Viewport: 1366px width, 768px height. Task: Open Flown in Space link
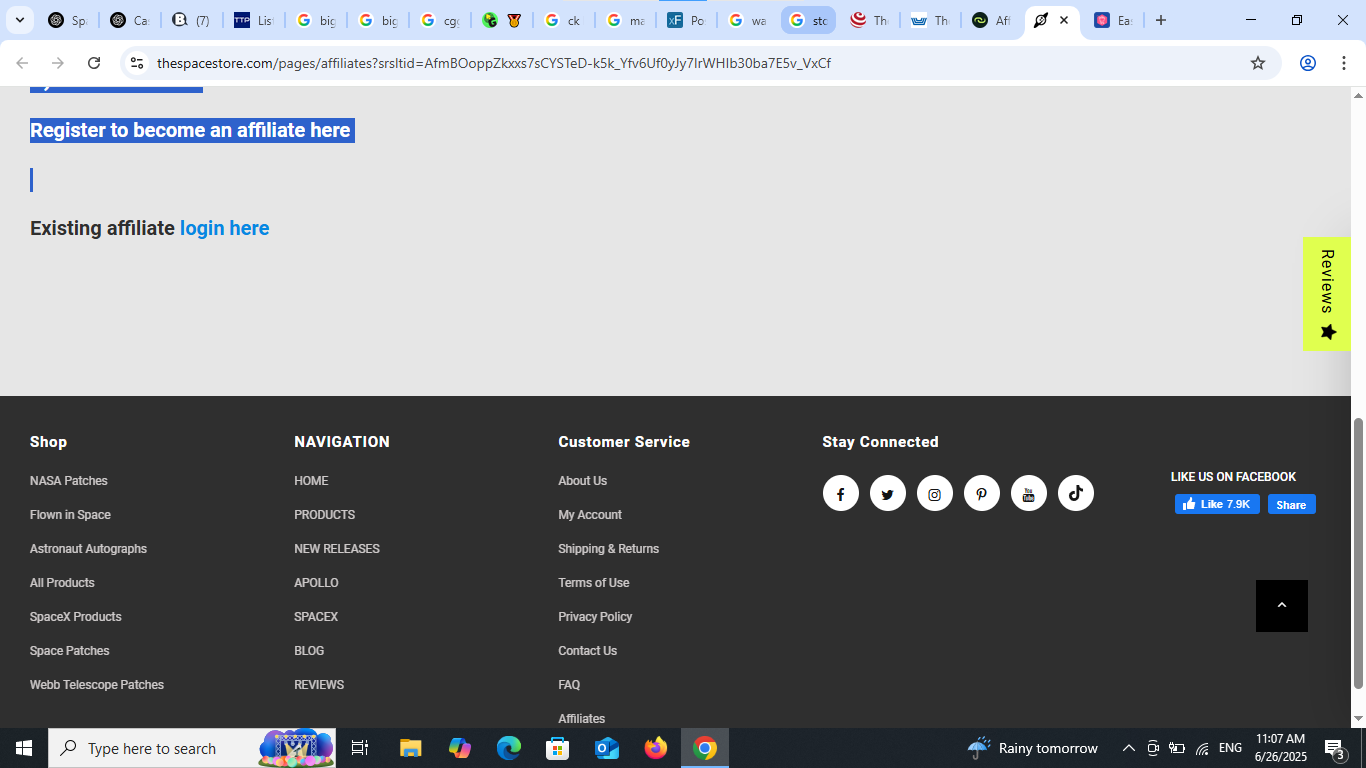click(x=70, y=515)
